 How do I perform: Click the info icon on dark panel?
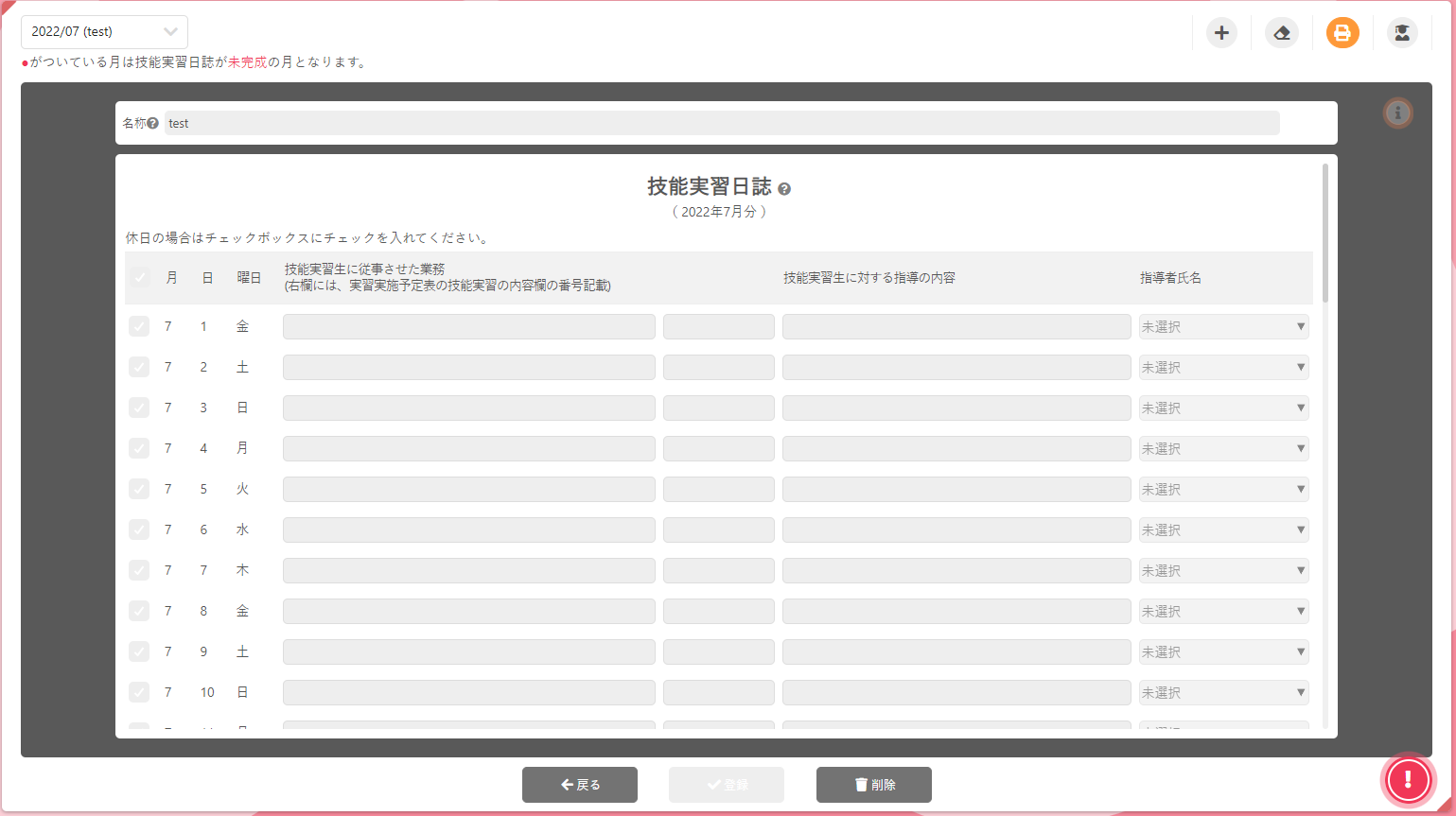tap(1397, 113)
